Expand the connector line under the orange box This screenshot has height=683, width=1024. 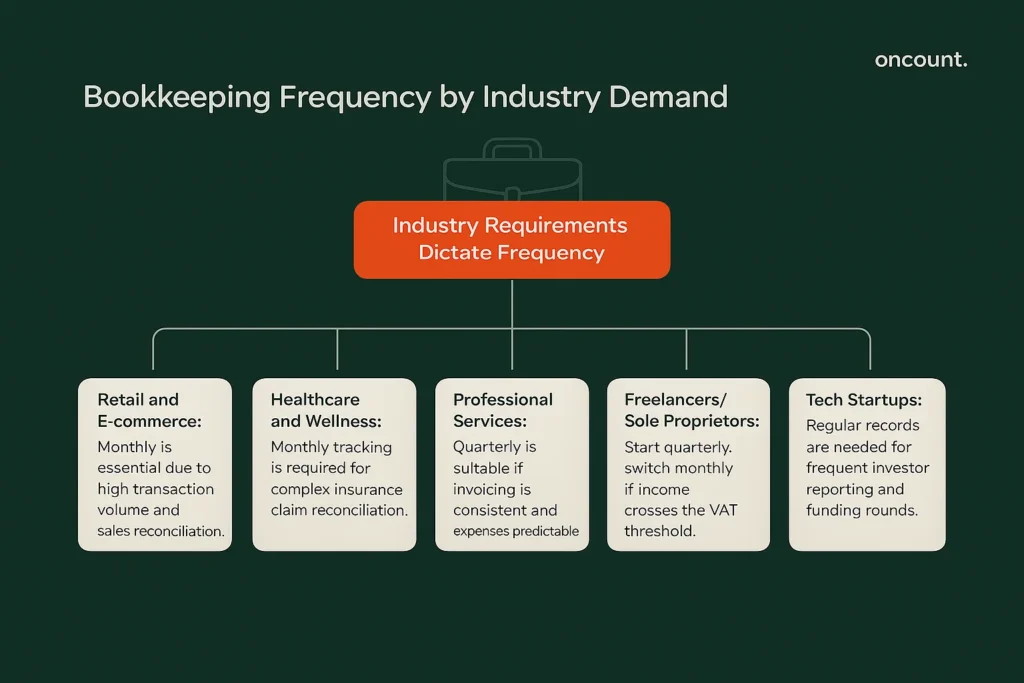tap(511, 302)
